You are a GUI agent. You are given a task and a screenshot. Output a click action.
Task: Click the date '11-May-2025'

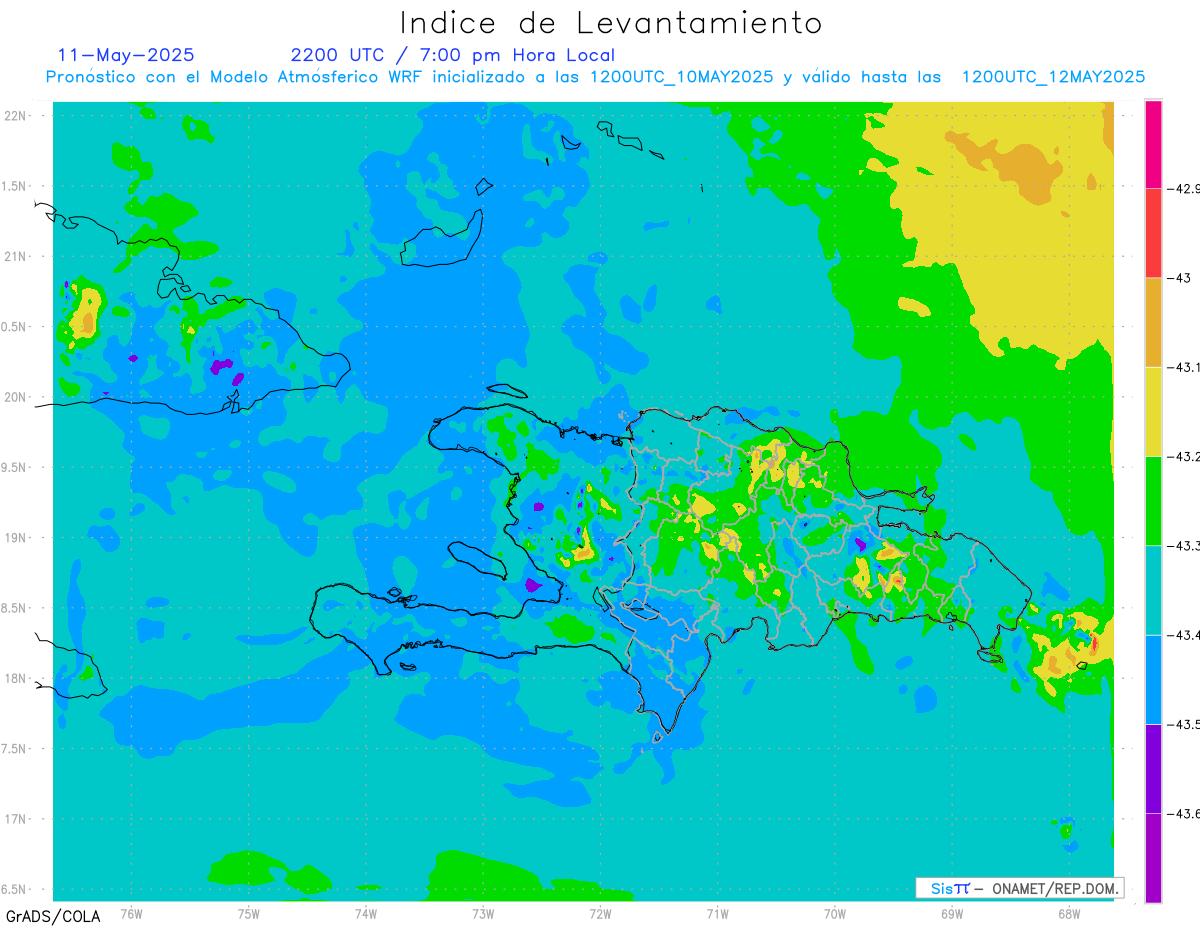click(x=126, y=55)
